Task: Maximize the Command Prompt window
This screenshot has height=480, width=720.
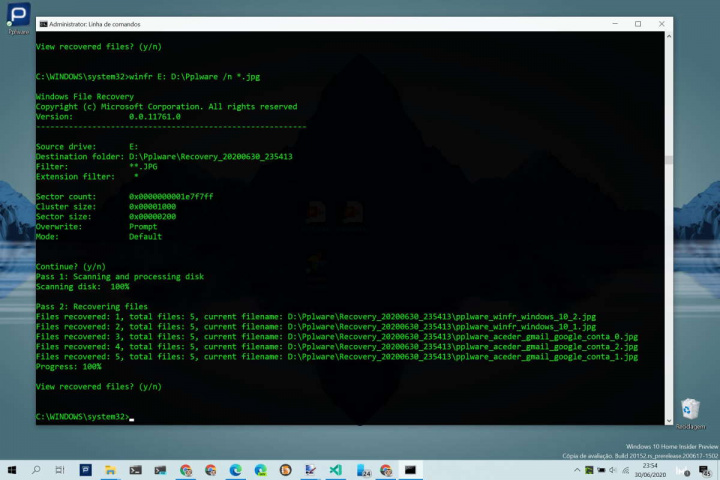Action: [638, 24]
